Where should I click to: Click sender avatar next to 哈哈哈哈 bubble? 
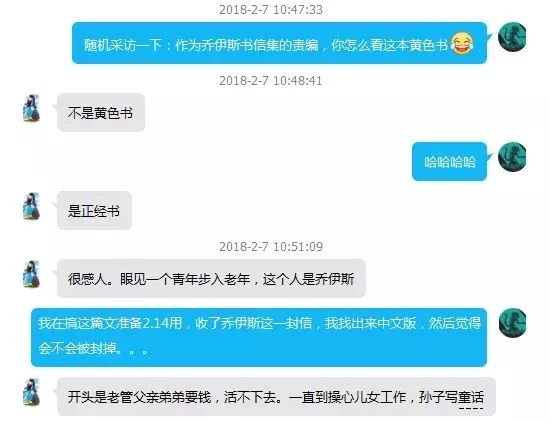pyautogui.click(x=512, y=156)
